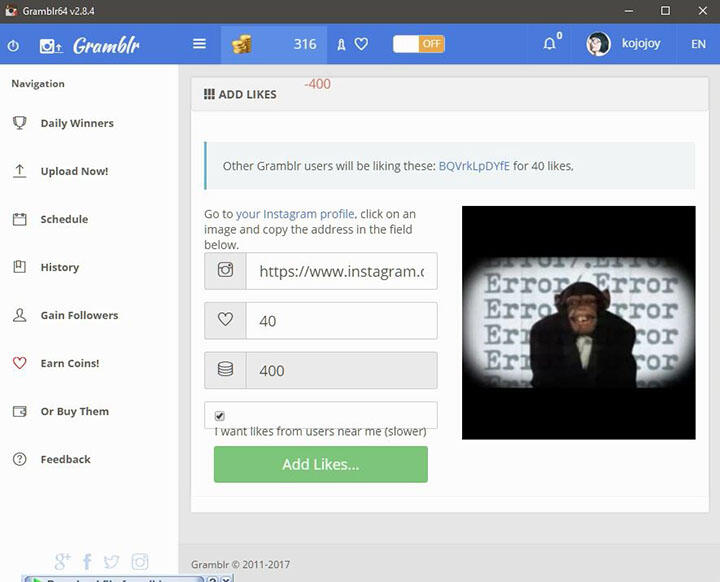Click the trophy icon by Daily Winners
The image size is (720, 582).
pos(20,123)
